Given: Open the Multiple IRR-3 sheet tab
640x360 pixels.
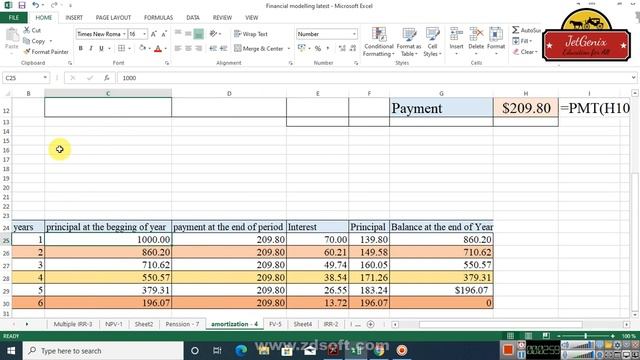Looking at the screenshot, I should point(73,324).
